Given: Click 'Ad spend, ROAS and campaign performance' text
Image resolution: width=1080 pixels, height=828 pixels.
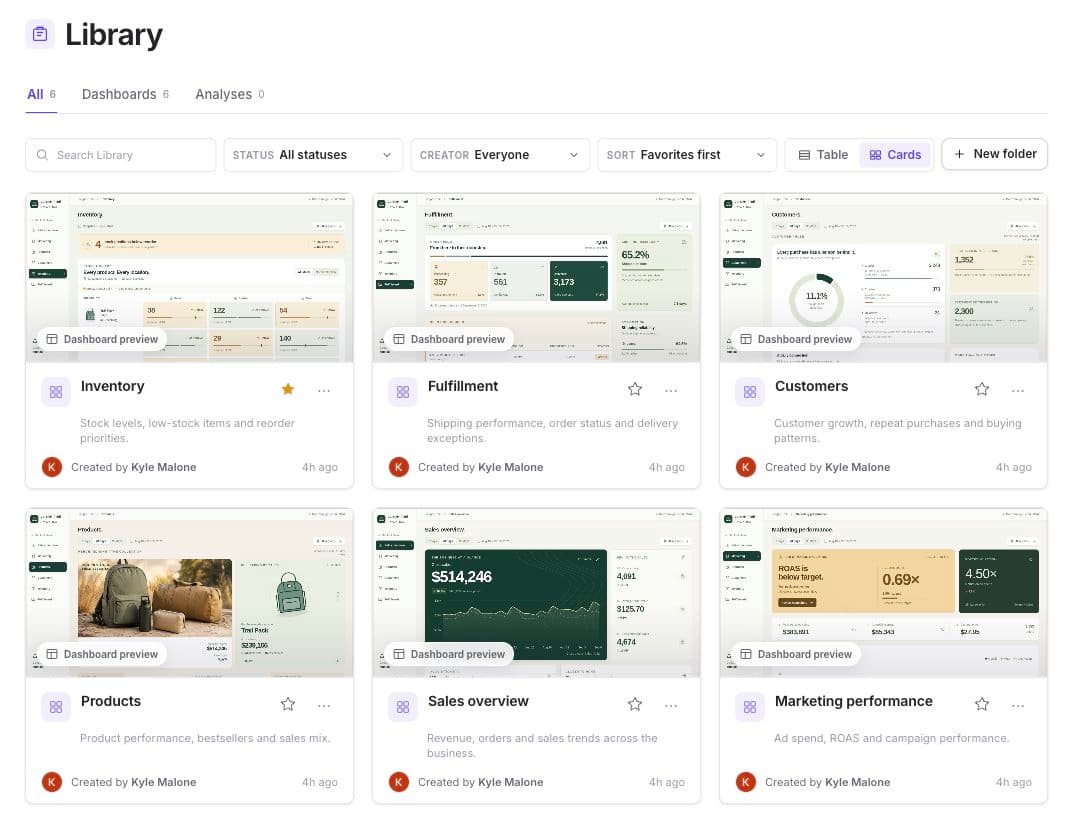Looking at the screenshot, I should pyautogui.click(x=891, y=738).
